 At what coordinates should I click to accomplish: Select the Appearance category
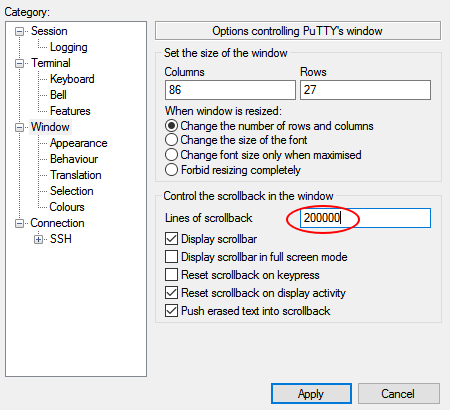(x=79, y=143)
